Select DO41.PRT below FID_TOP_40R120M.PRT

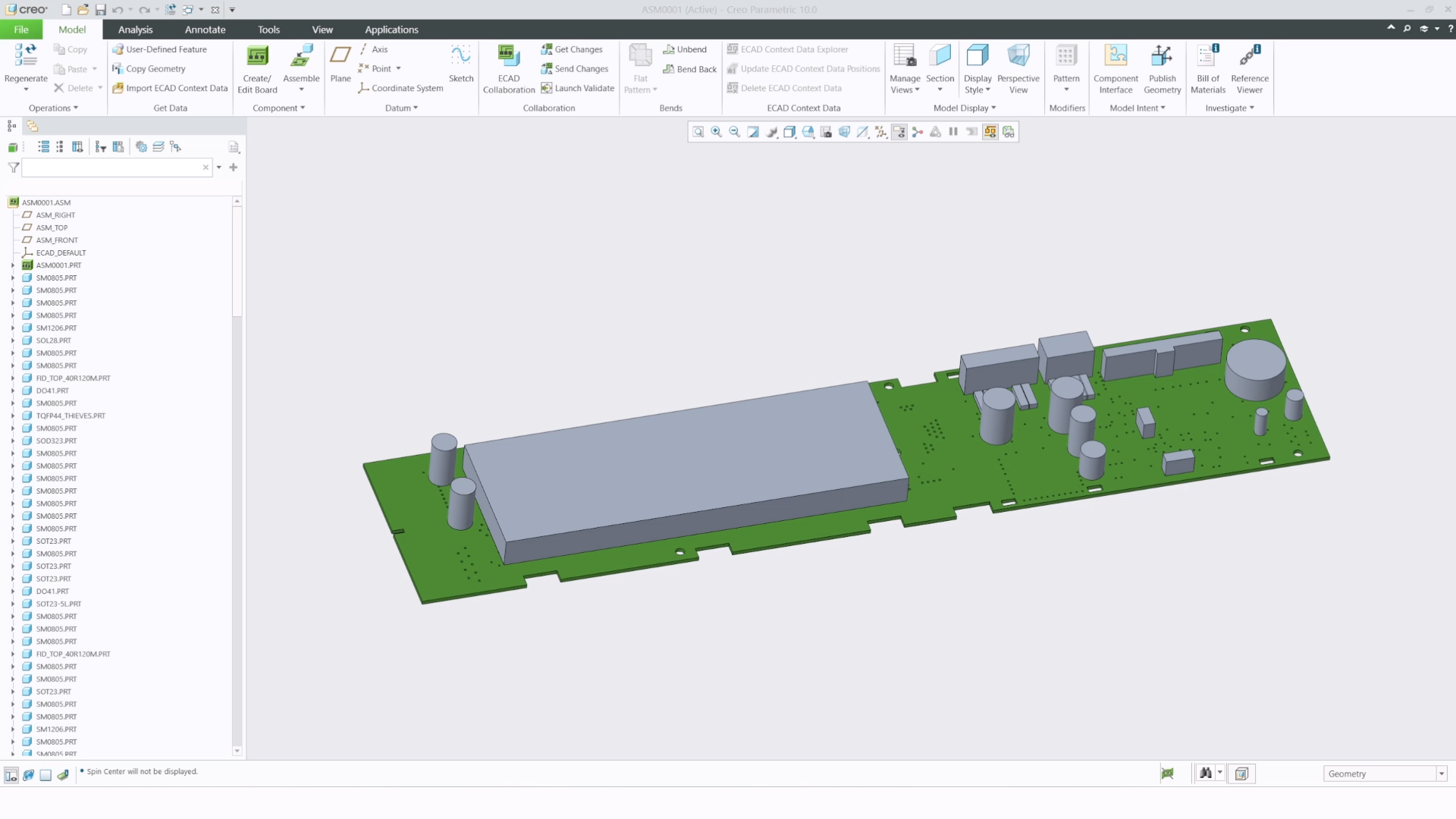click(x=52, y=391)
